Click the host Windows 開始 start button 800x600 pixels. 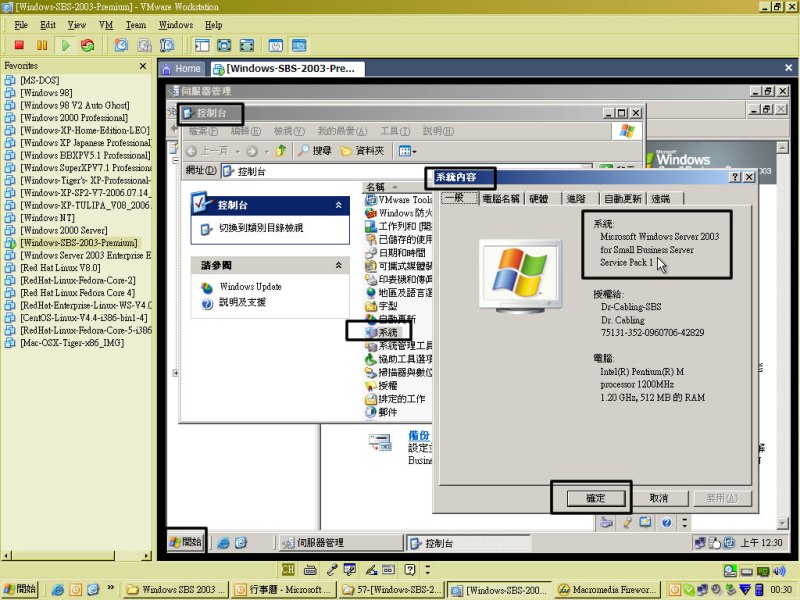point(20,589)
